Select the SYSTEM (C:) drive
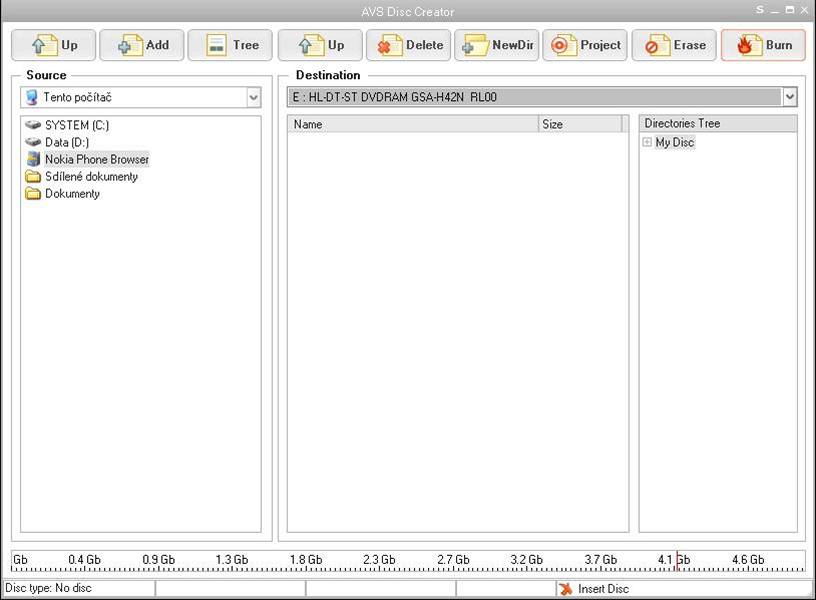 coord(77,125)
